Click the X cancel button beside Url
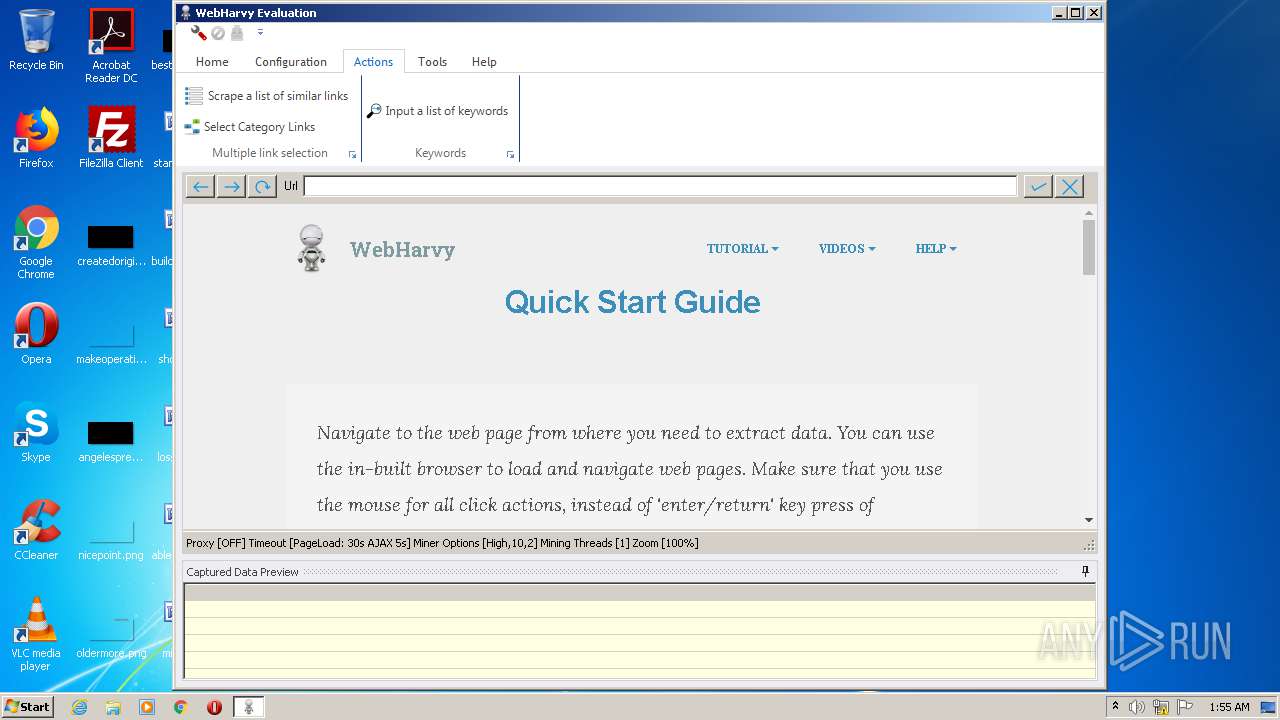The width and height of the screenshot is (1280, 720). (x=1069, y=187)
